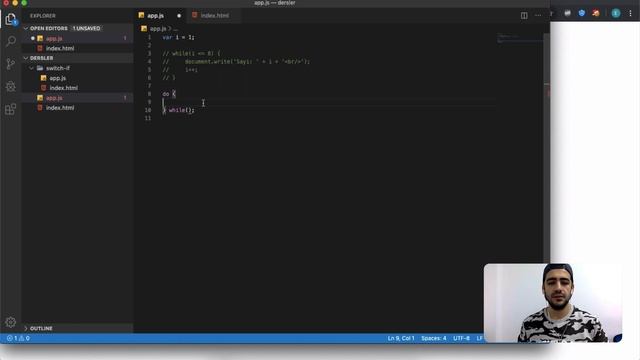640x360 pixels.
Task: Open the Explorer view in activity bar
Action: pyautogui.click(x=11, y=19)
